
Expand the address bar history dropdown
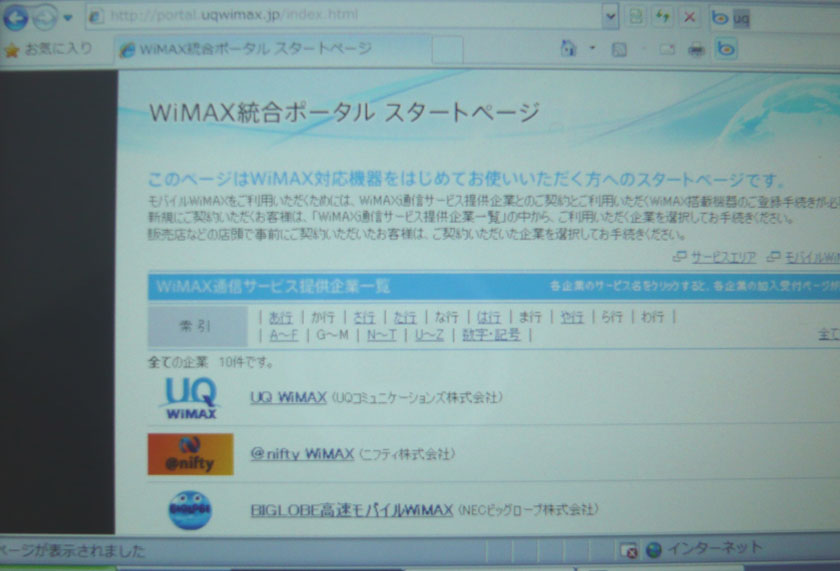point(610,17)
